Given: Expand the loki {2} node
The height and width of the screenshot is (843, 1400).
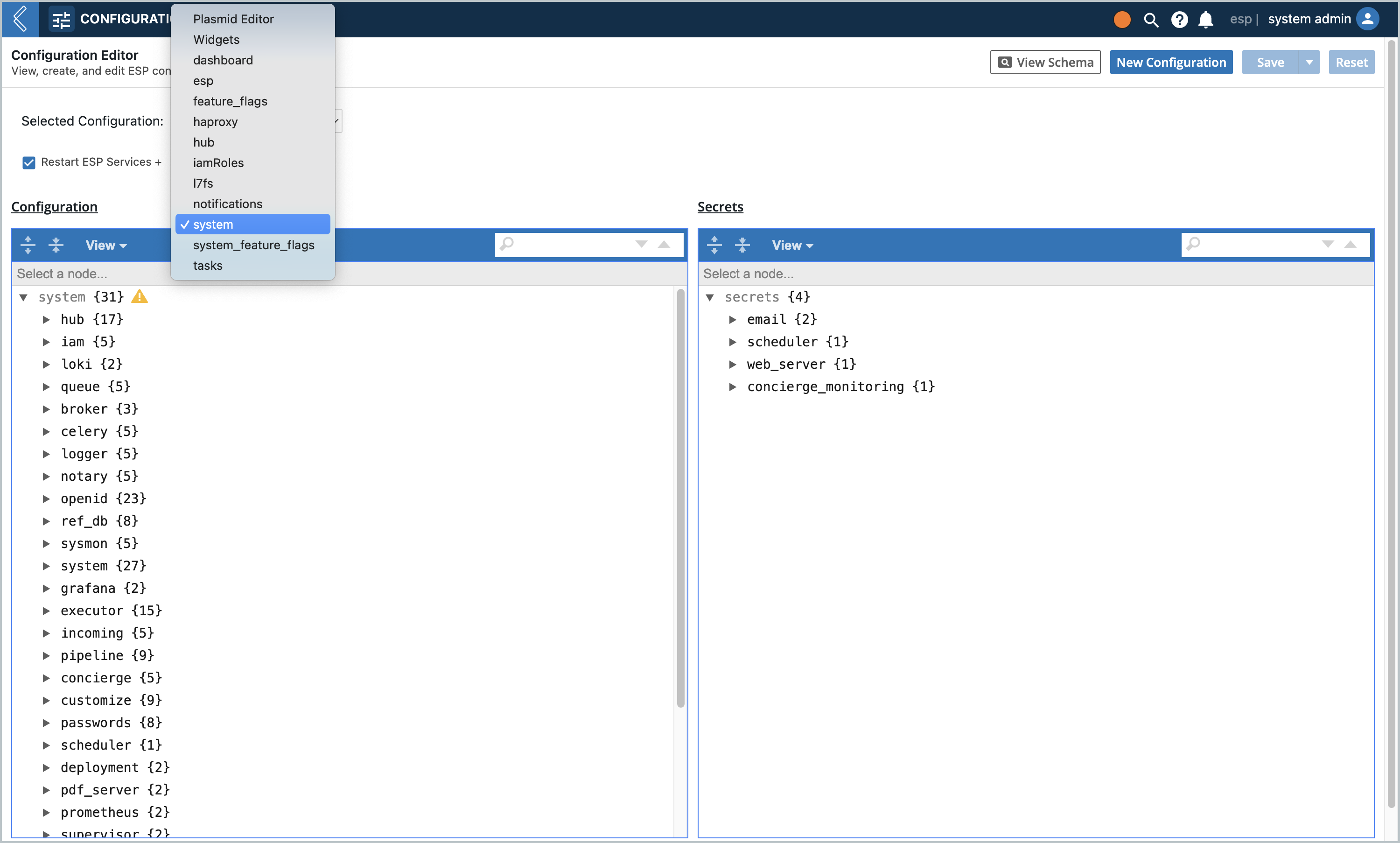Looking at the screenshot, I should (x=46, y=364).
